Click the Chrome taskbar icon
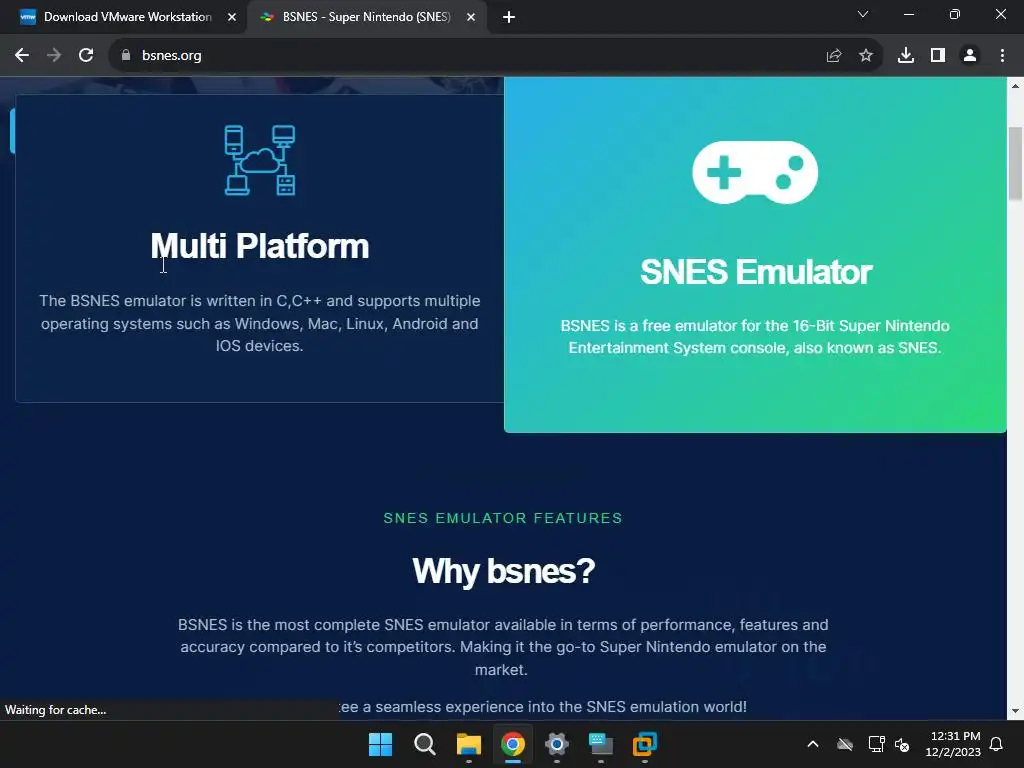The width and height of the screenshot is (1024, 768). [x=513, y=744]
